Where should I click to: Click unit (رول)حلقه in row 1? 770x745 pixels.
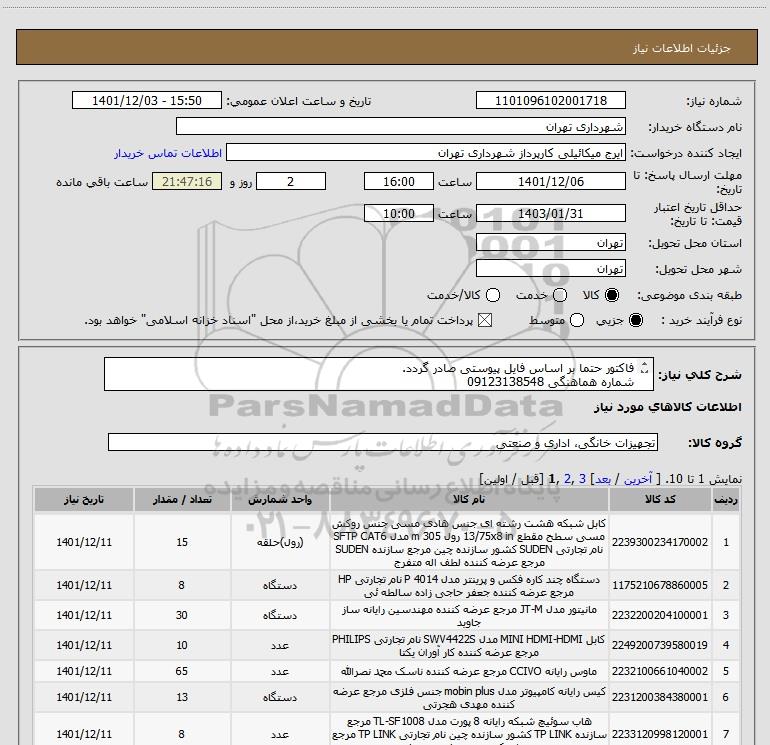[280, 542]
